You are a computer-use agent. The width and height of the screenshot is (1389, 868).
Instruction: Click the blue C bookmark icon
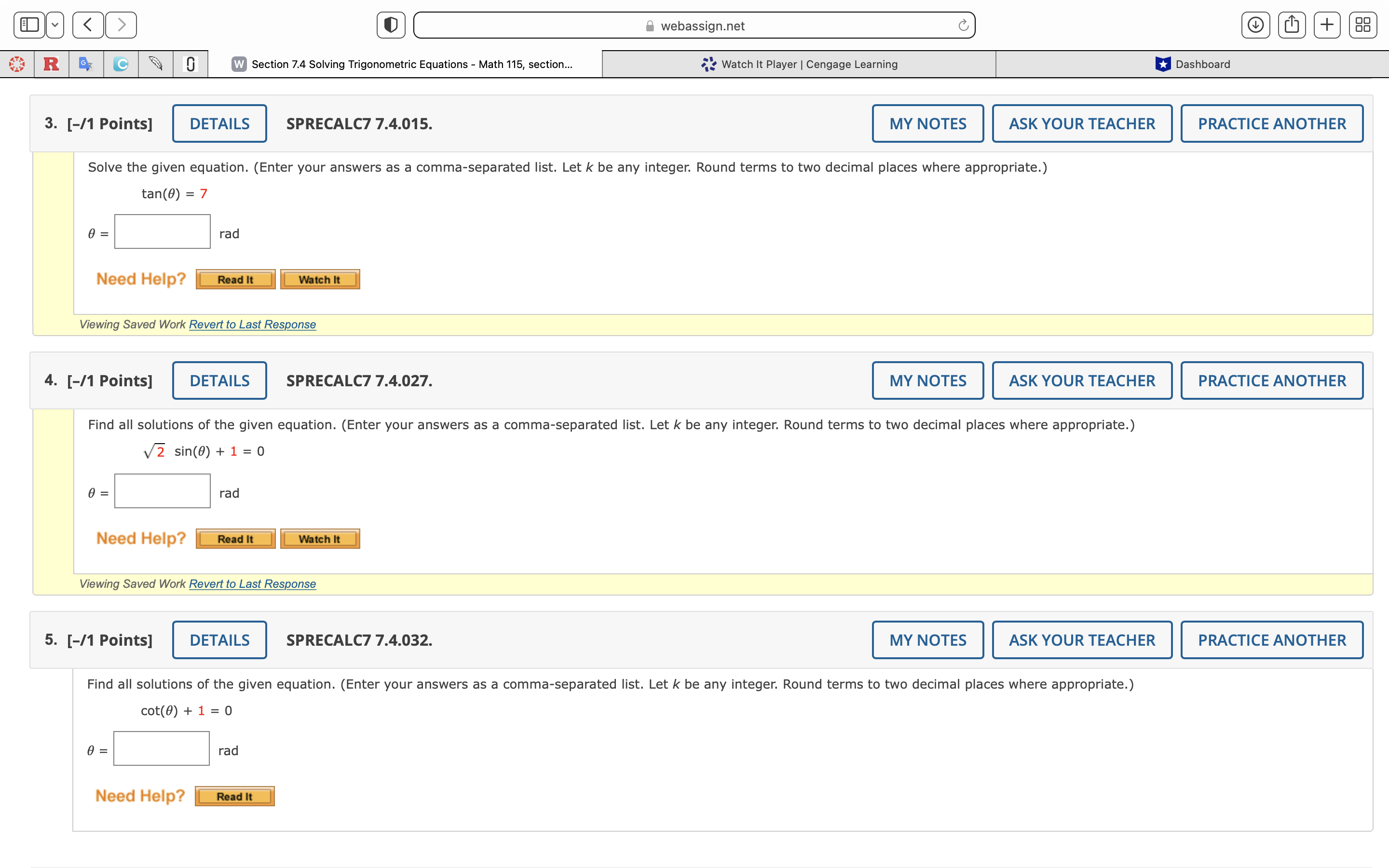[121, 64]
